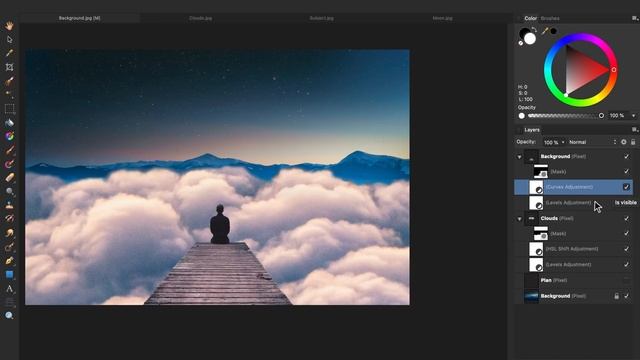This screenshot has width=640, height=360.
Task: Hide the top Background group layer
Action: click(626, 156)
